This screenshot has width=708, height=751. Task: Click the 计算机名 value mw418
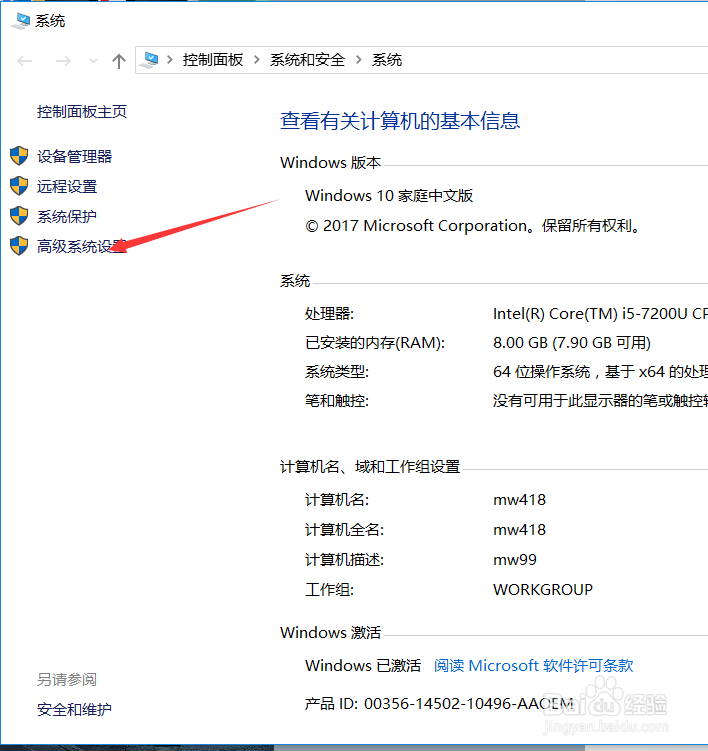pyautogui.click(x=519, y=500)
